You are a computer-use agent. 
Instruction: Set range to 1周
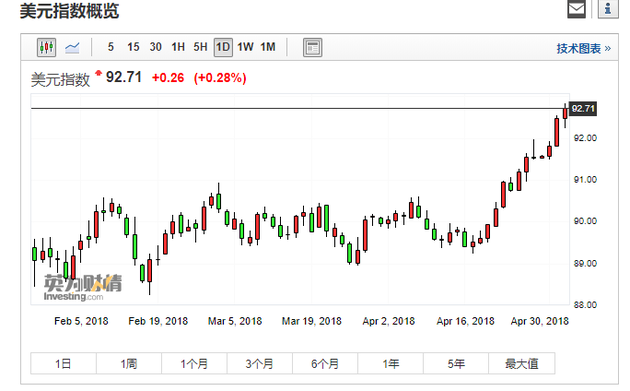point(129,364)
